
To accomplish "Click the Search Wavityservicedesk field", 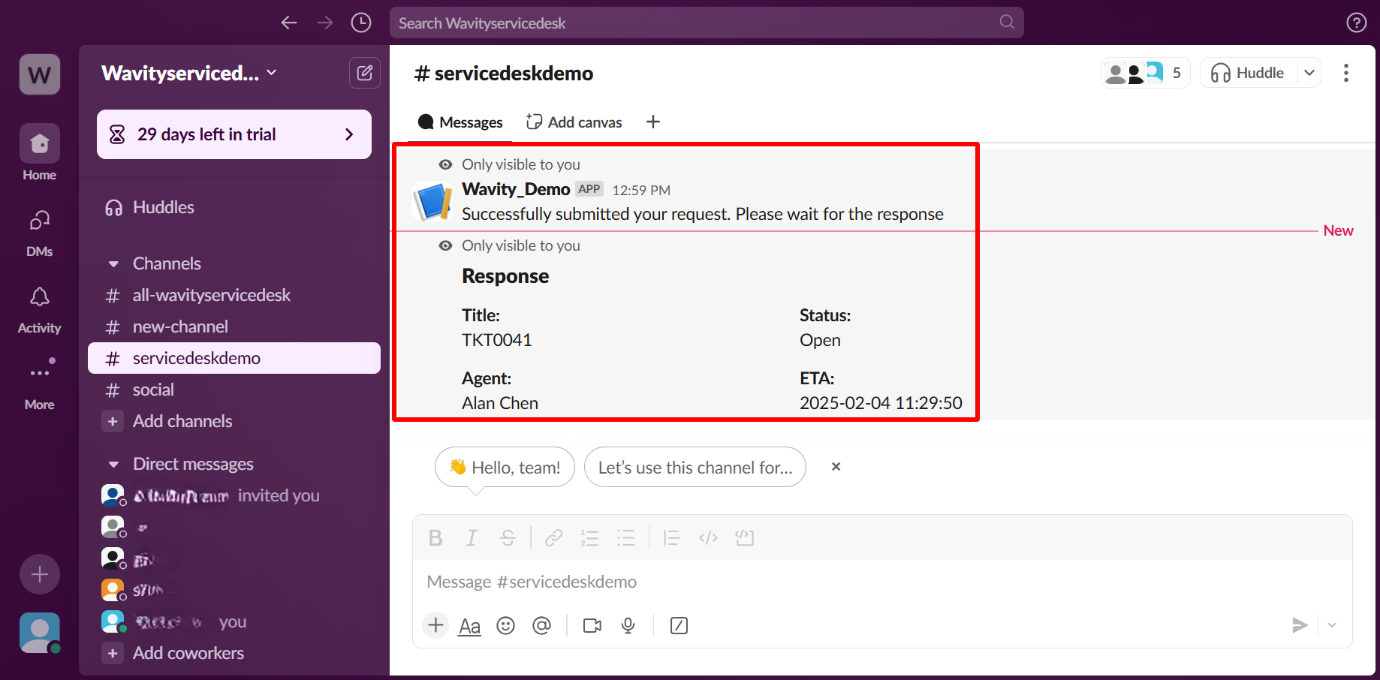I will coord(706,22).
